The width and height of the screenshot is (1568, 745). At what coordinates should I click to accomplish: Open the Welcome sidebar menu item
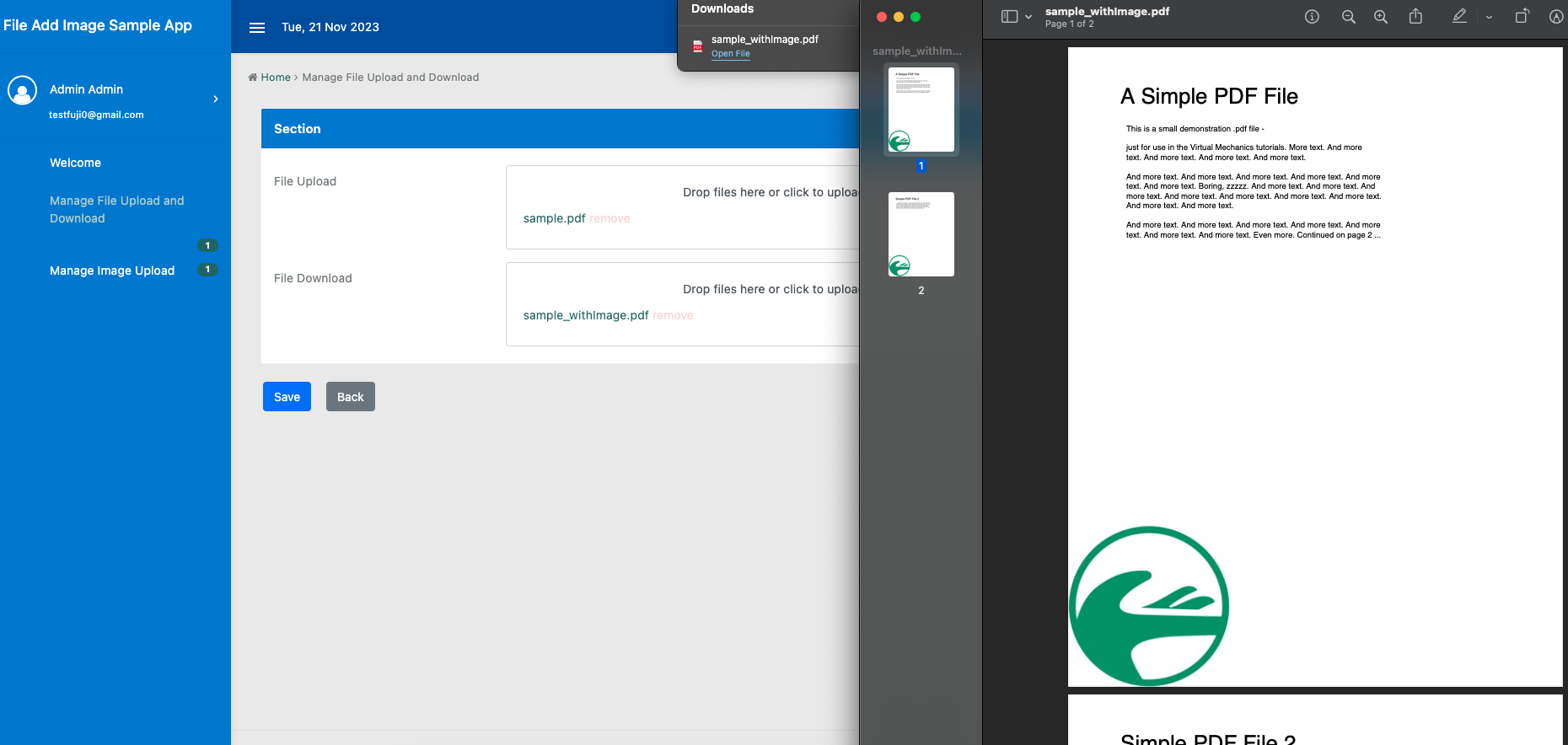[x=75, y=163]
